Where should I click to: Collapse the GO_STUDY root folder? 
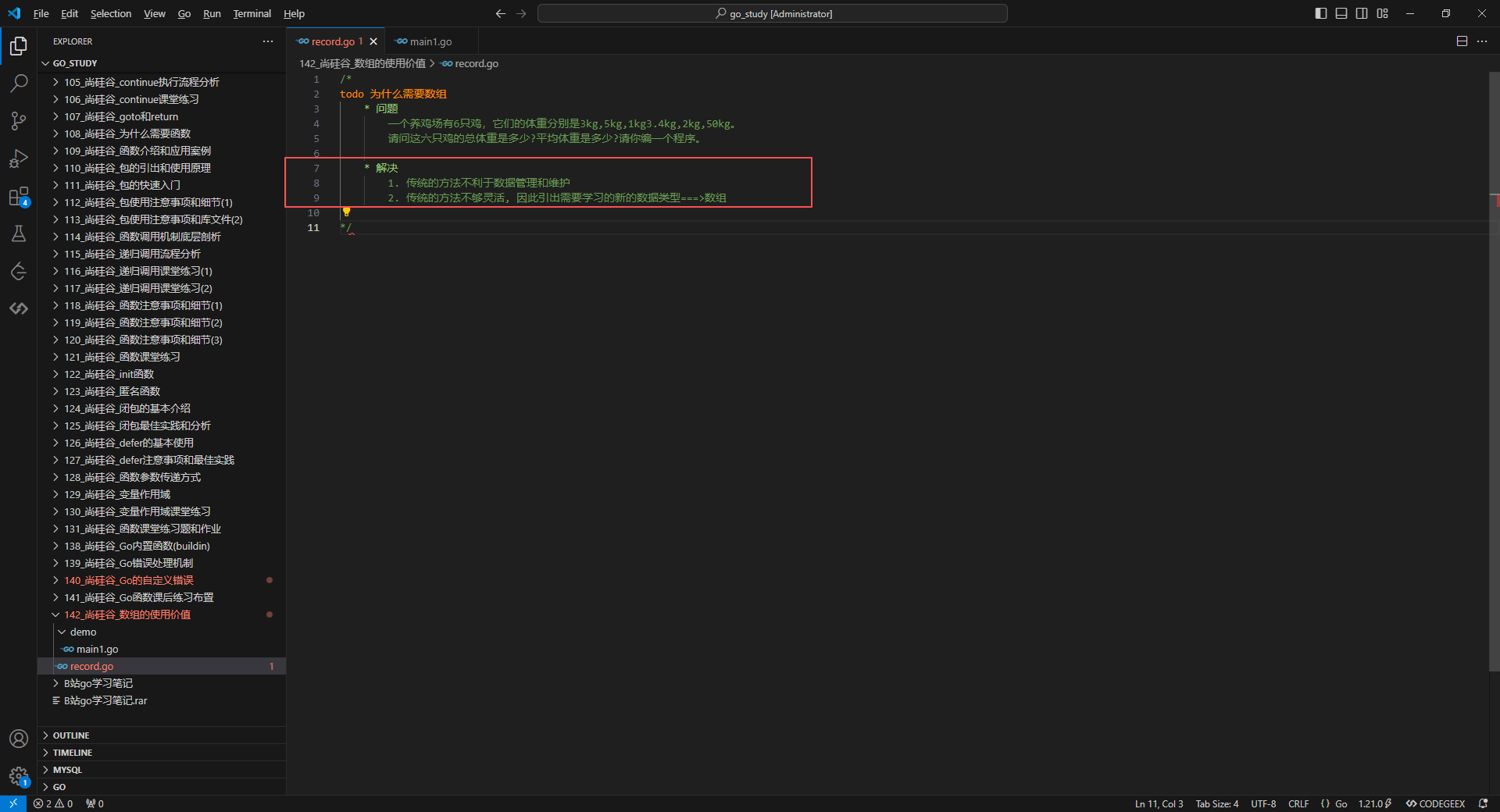(x=162, y=63)
